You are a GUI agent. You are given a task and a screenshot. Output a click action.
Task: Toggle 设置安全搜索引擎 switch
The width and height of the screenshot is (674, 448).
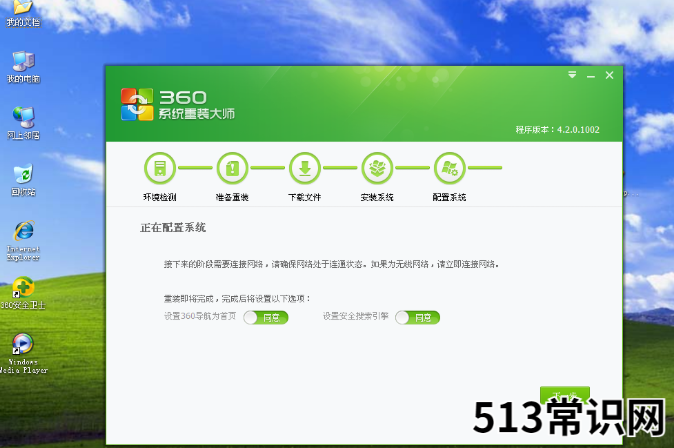(417, 318)
